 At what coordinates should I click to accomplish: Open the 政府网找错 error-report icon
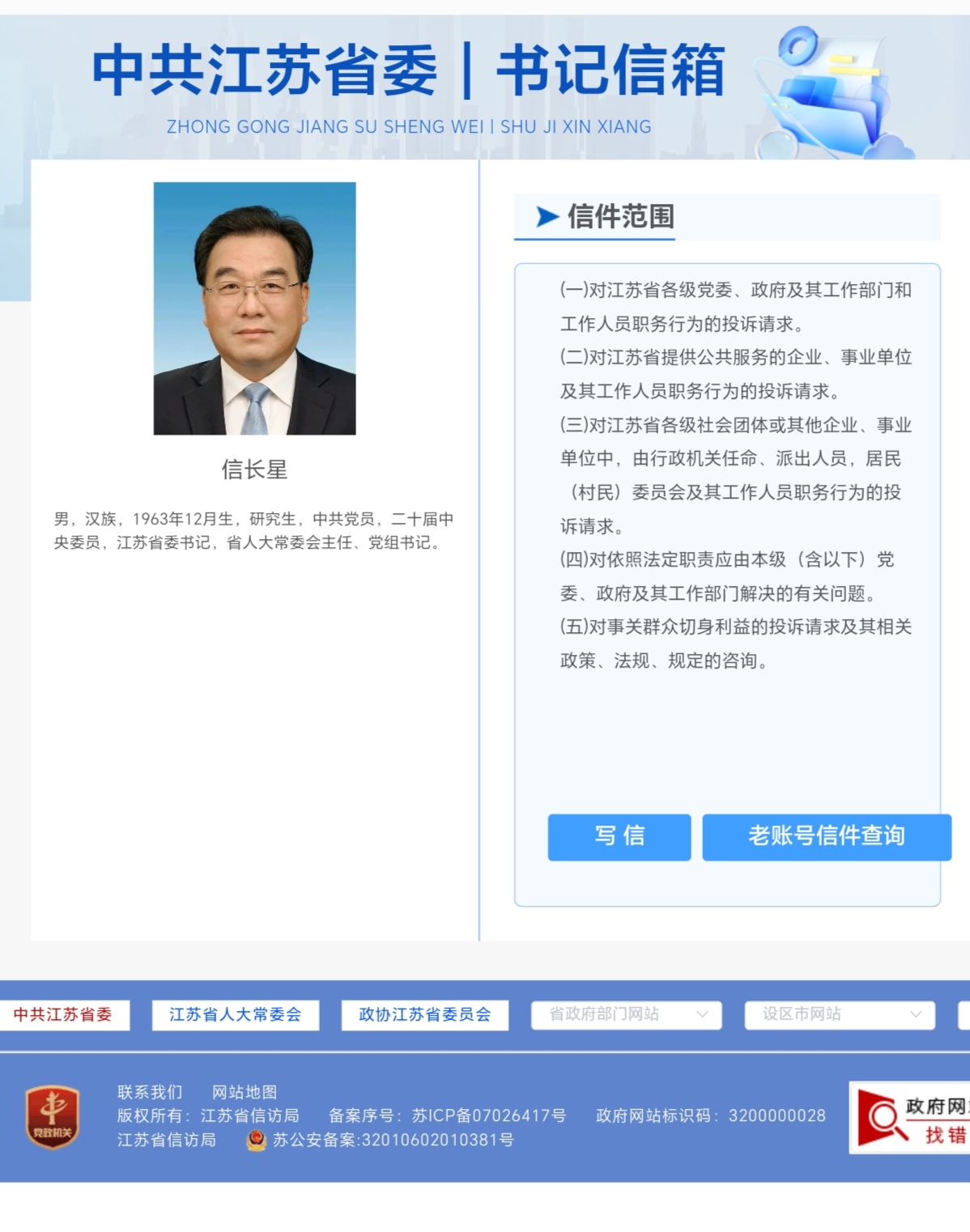tap(910, 1117)
